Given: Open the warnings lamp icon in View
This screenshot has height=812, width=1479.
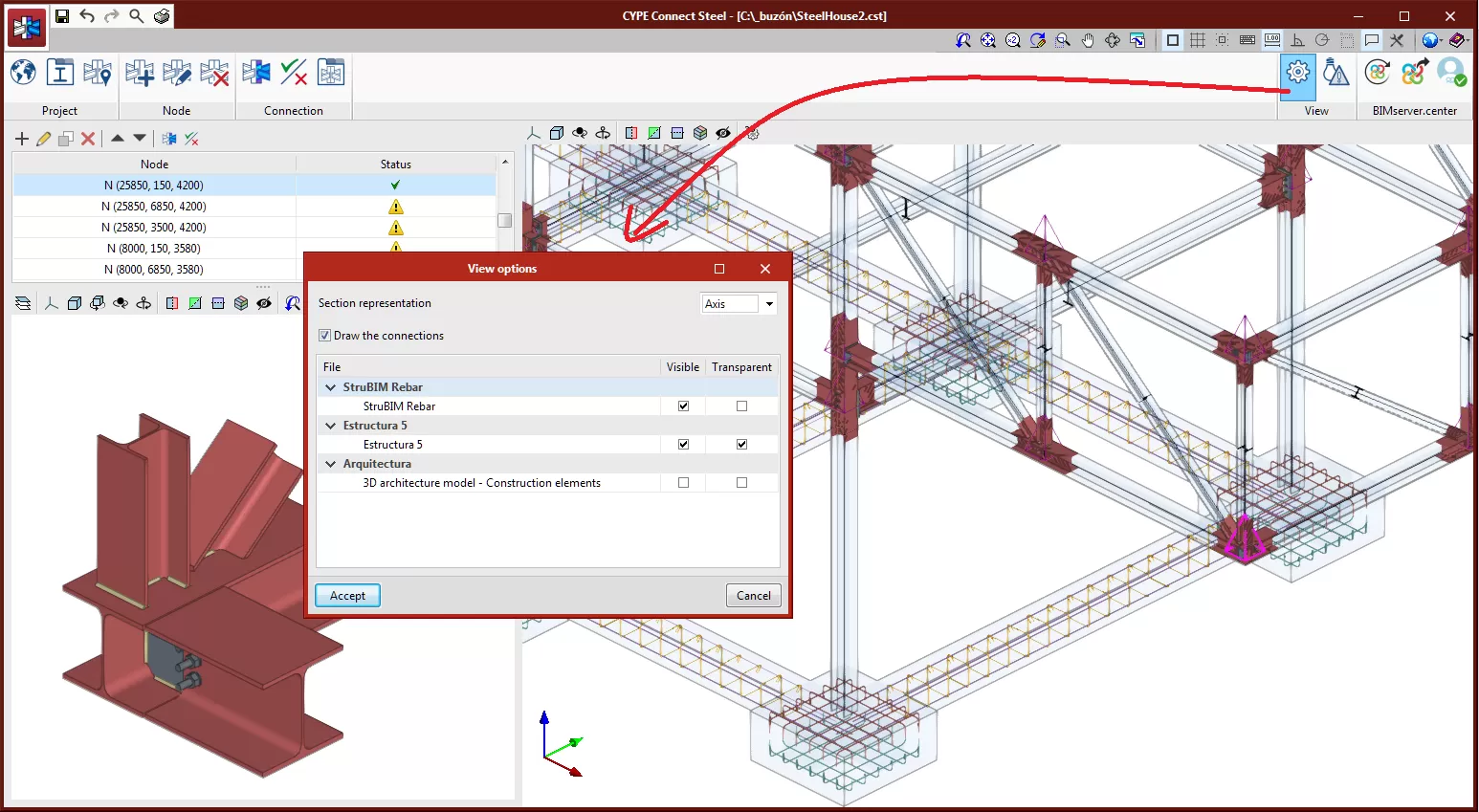Looking at the screenshot, I should (1336, 73).
